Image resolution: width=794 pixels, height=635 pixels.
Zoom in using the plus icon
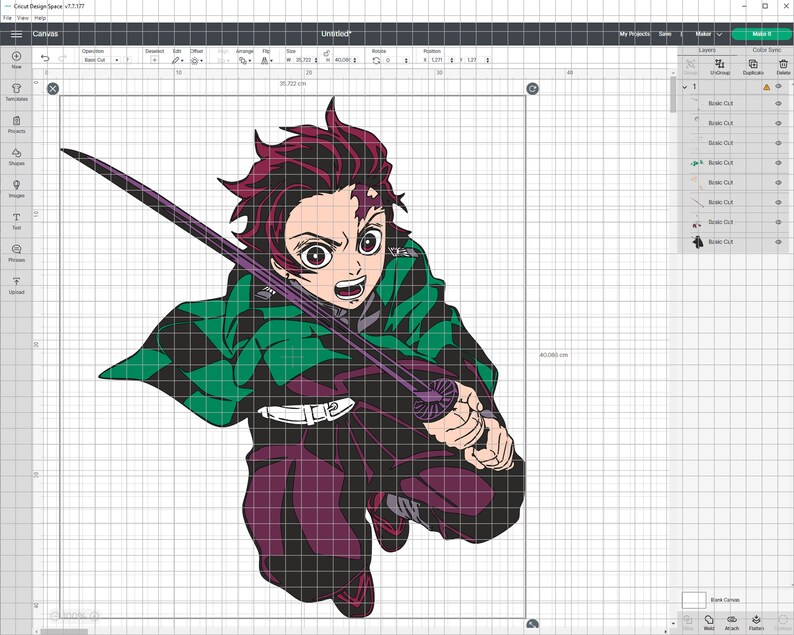[94, 616]
